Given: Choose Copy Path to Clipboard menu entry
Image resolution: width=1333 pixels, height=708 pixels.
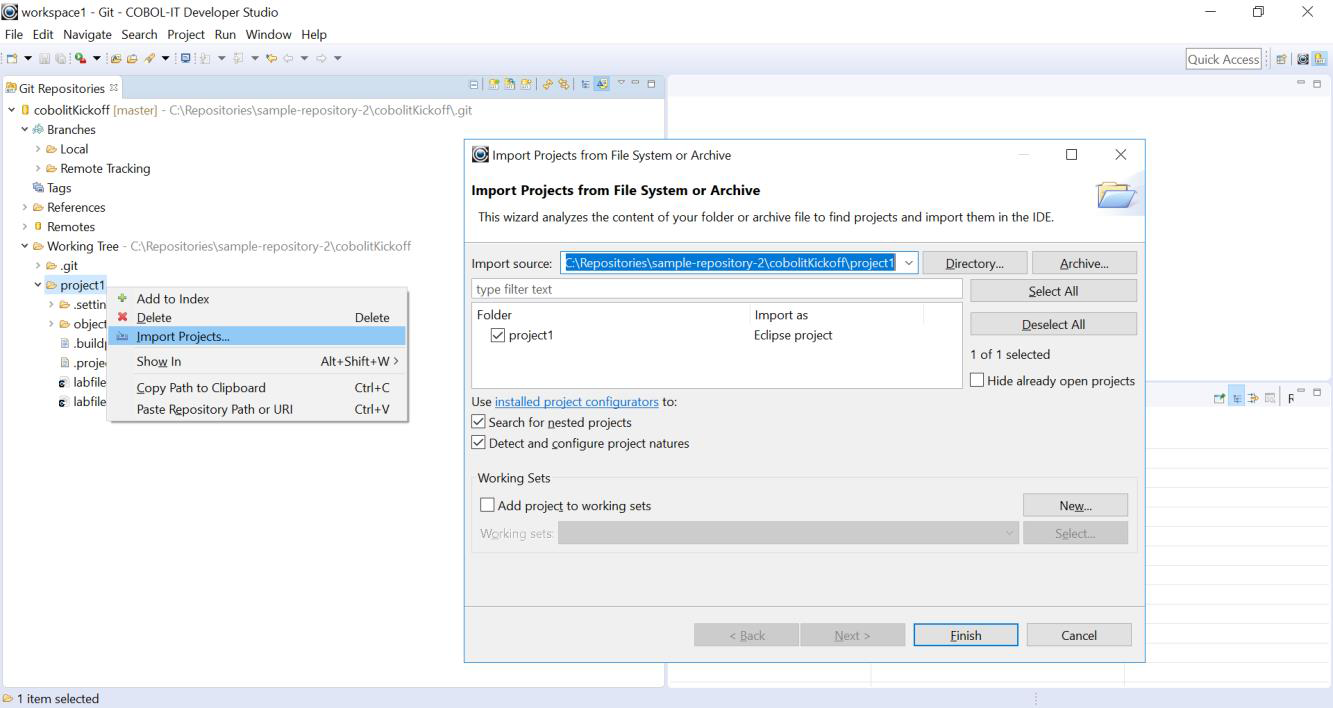Looking at the screenshot, I should coord(201,388).
